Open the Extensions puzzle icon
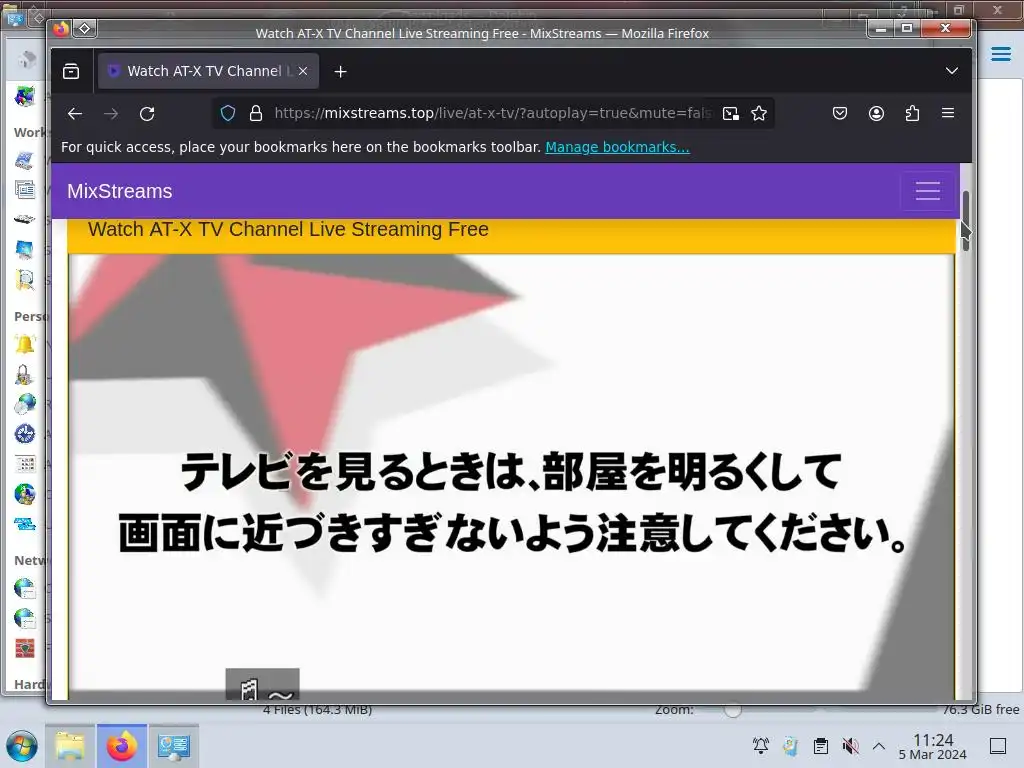Image resolution: width=1024 pixels, height=768 pixels. (x=912, y=114)
